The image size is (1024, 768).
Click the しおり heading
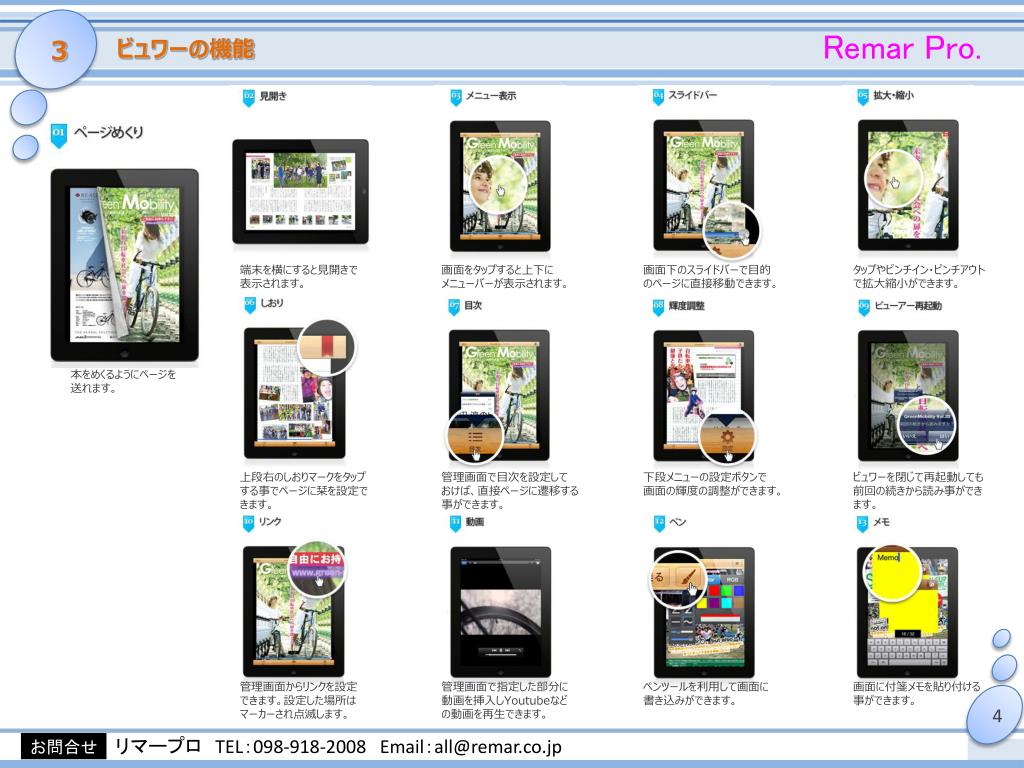tap(272, 303)
